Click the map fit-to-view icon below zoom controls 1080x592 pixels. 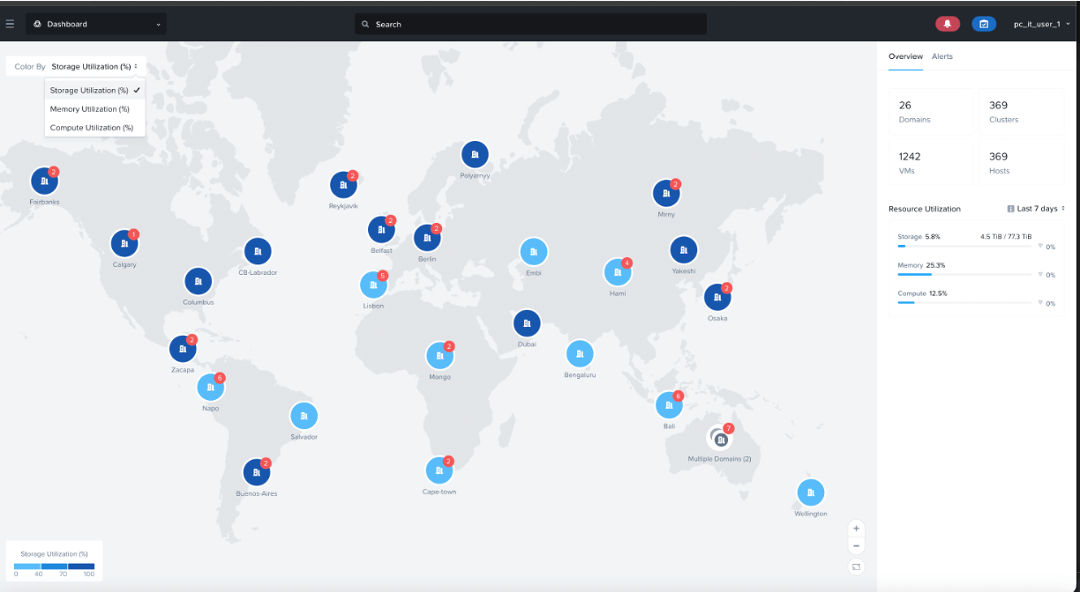pos(855,566)
